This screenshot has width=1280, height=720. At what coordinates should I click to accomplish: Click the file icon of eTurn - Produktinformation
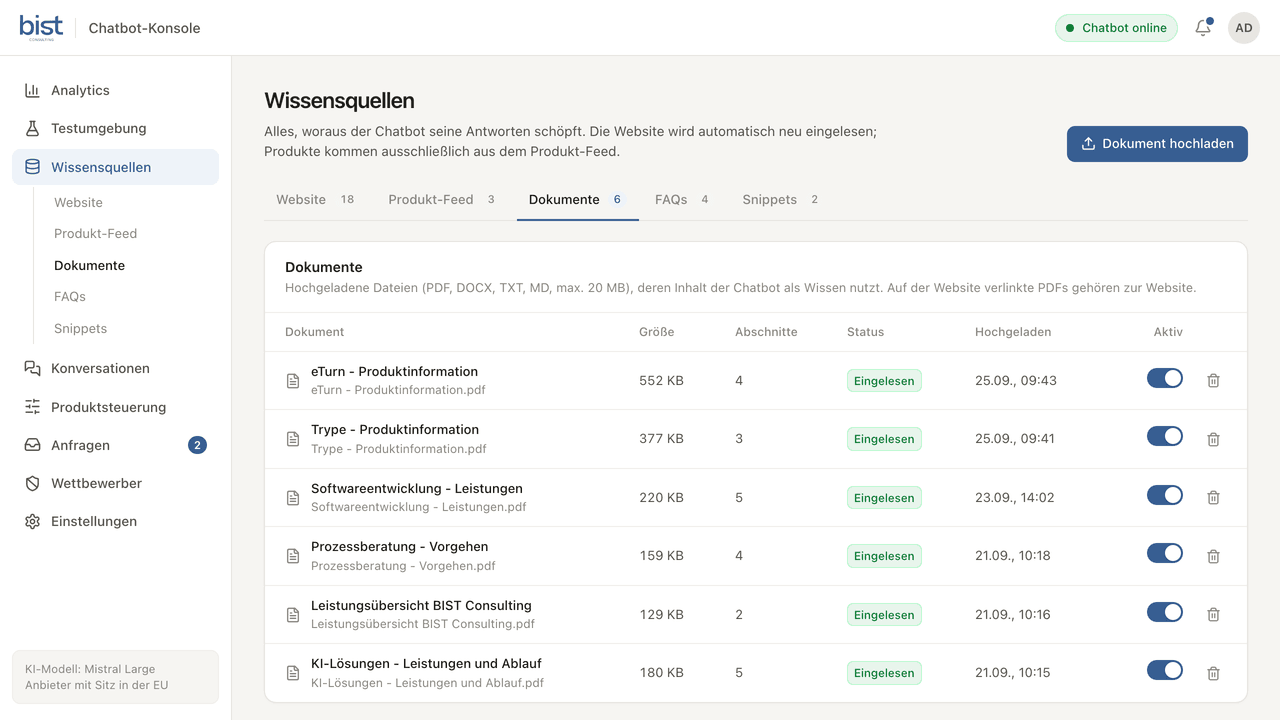tap(293, 381)
